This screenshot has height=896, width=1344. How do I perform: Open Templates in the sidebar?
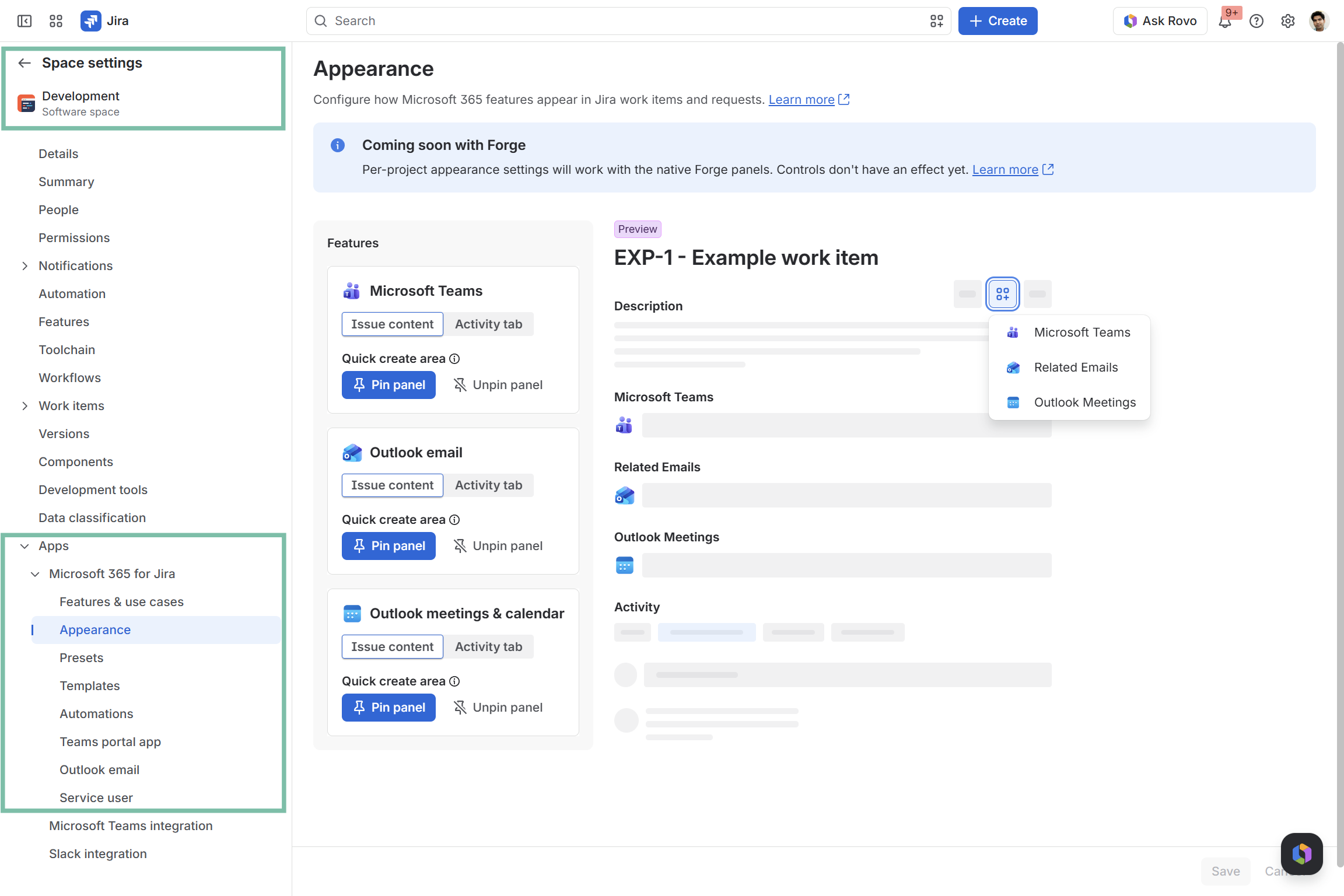[89, 686]
